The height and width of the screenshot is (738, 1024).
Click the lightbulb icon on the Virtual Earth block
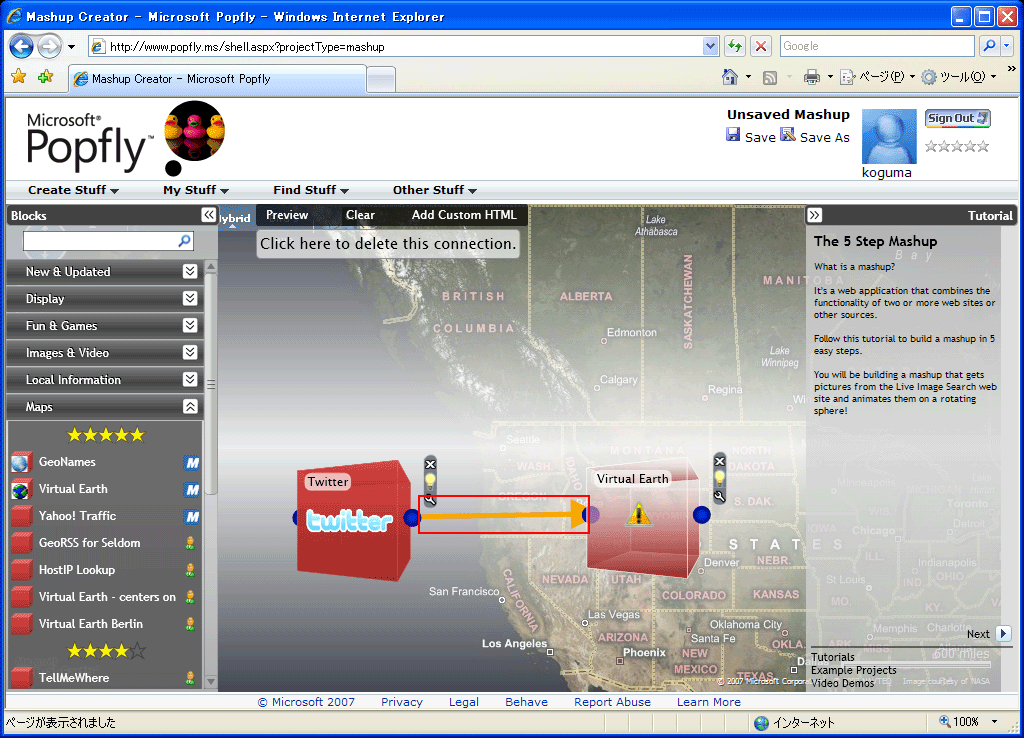(x=720, y=478)
